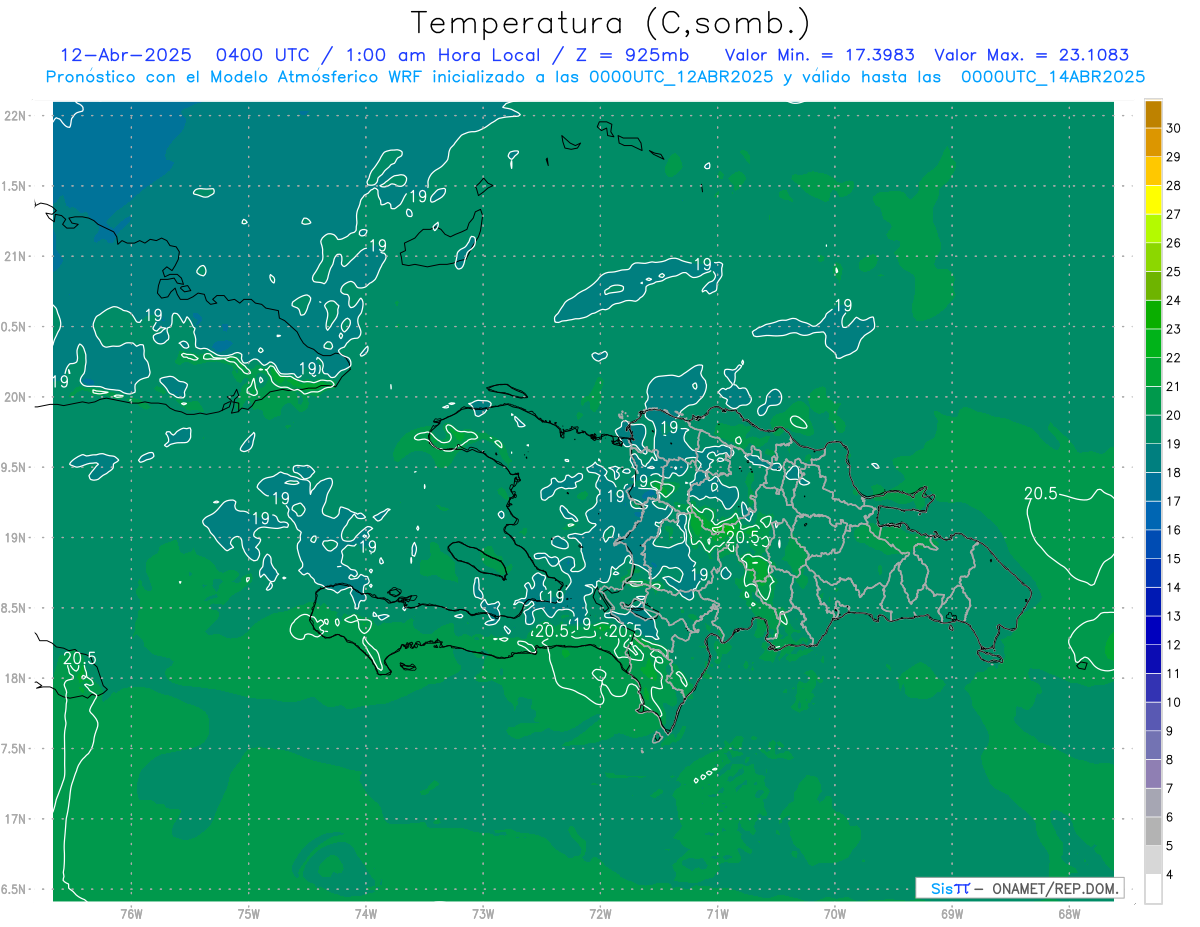This screenshot has width=1200, height=927.
Task: Click the color legend value '11'
Action: click(1174, 674)
